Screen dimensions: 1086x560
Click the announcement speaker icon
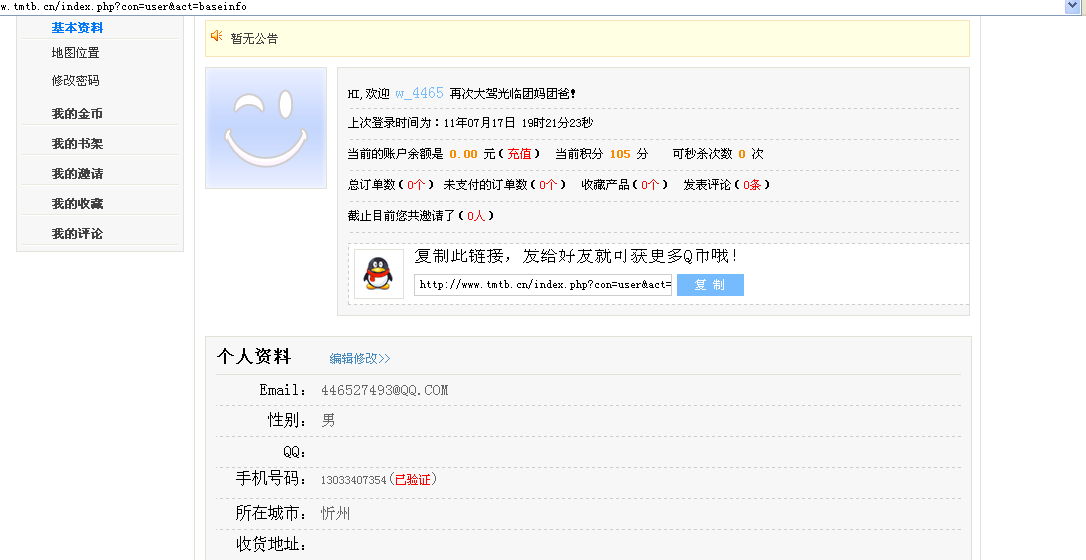[216, 37]
